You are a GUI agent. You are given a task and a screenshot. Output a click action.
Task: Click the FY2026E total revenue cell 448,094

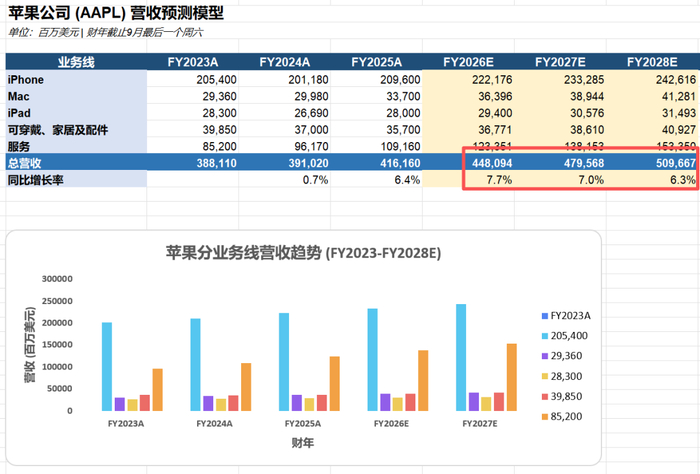coord(468,163)
